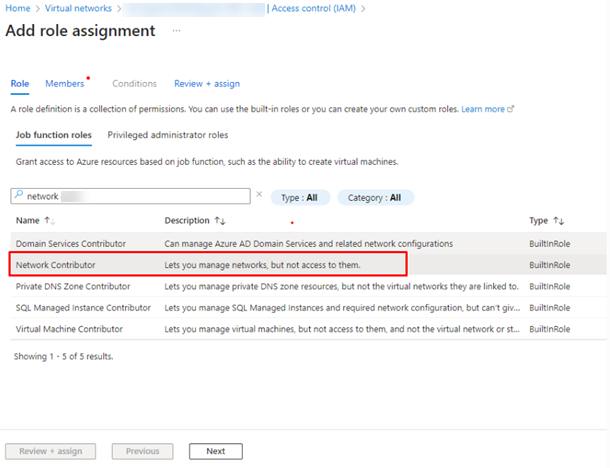Viewport: 610px width, 468px height.
Task: Follow the Learn more link
Action: (483, 108)
